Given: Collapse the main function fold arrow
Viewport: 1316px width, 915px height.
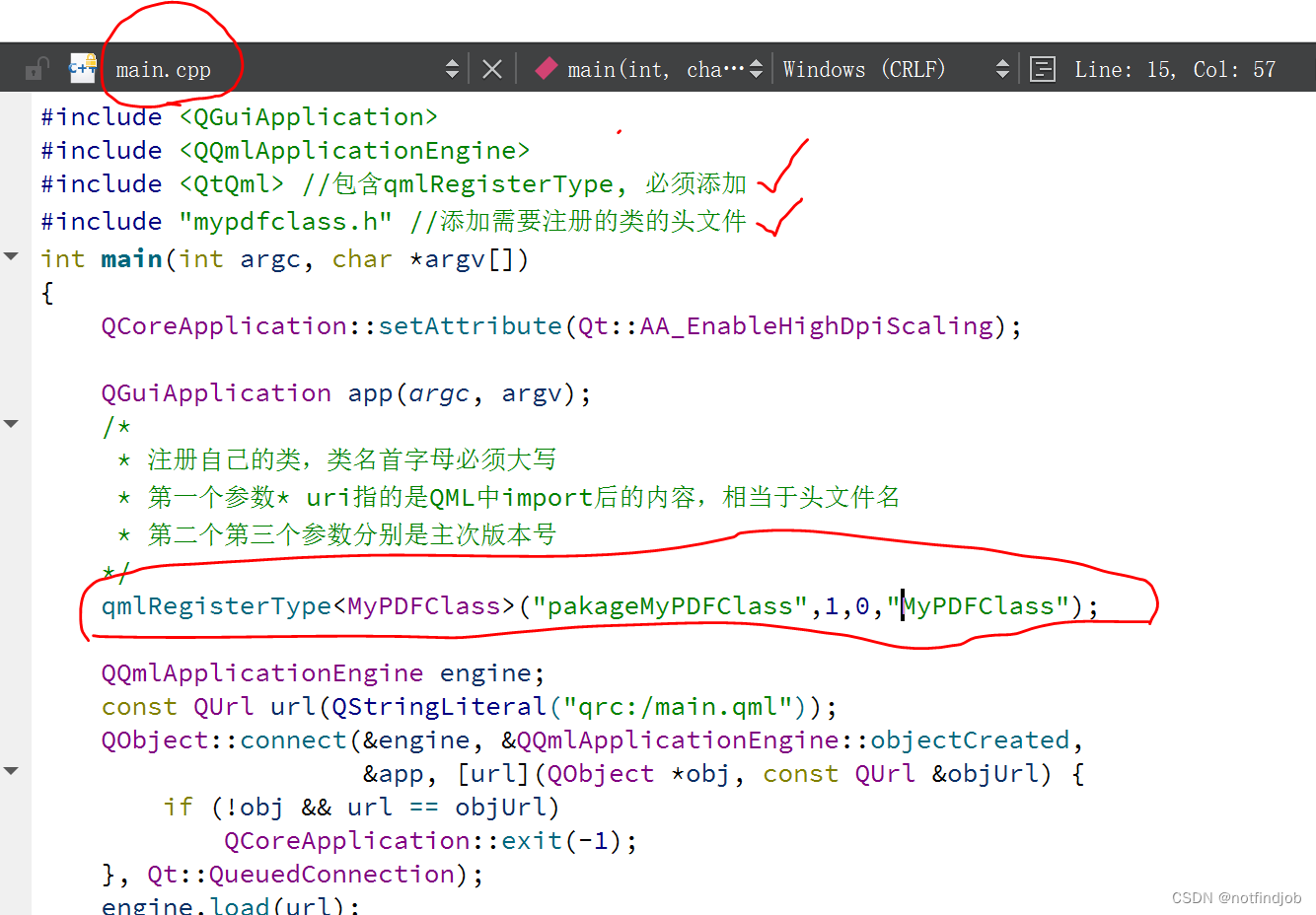Looking at the screenshot, I should (x=12, y=256).
